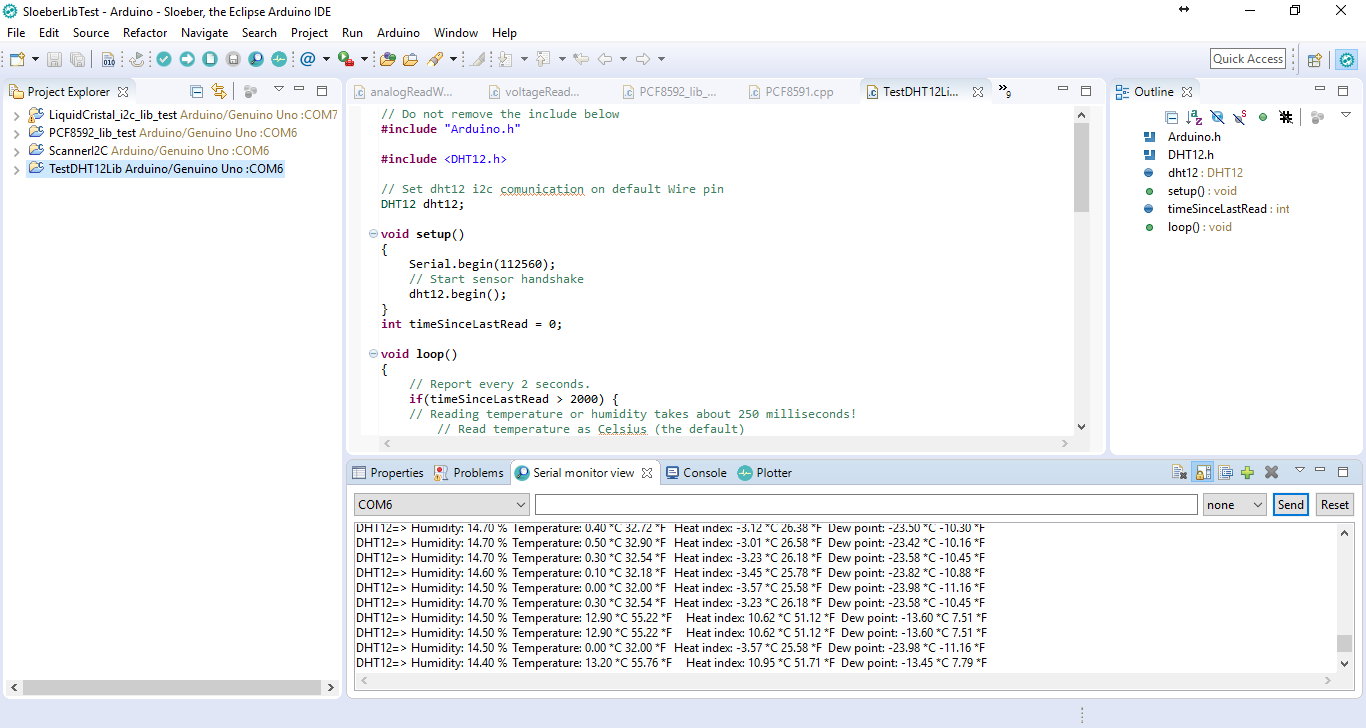
Task: Click the green plus add port icon
Action: (x=1247, y=472)
